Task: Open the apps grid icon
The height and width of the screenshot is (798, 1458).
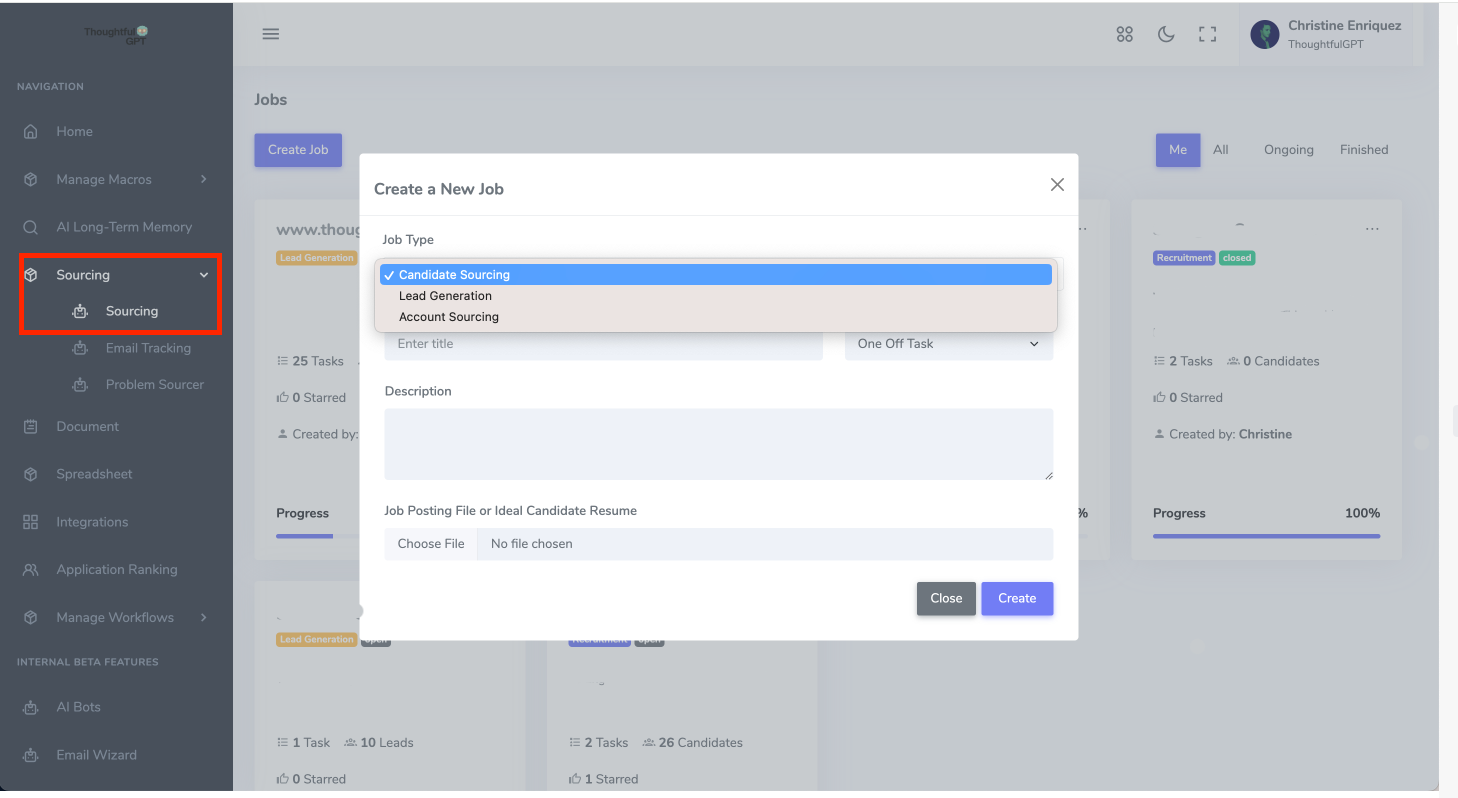Action: pos(1124,35)
